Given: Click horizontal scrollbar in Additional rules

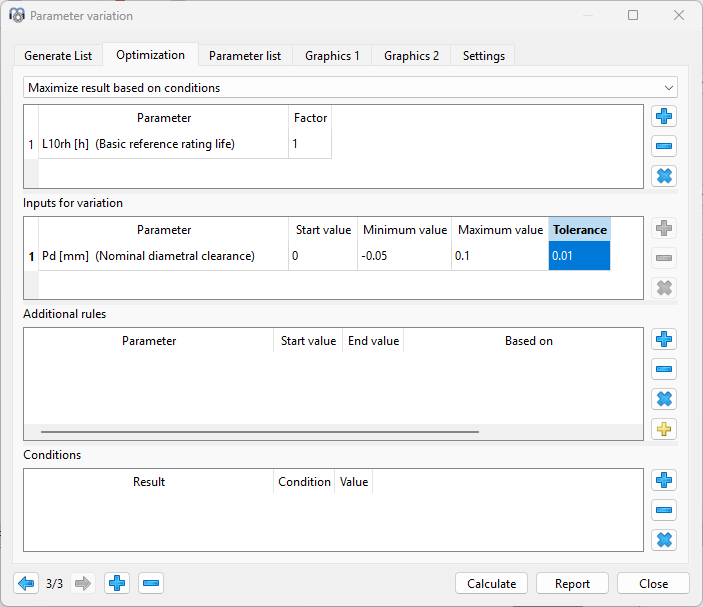Looking at the screenshot, I should pyautogui.click(x=260, y=432).
